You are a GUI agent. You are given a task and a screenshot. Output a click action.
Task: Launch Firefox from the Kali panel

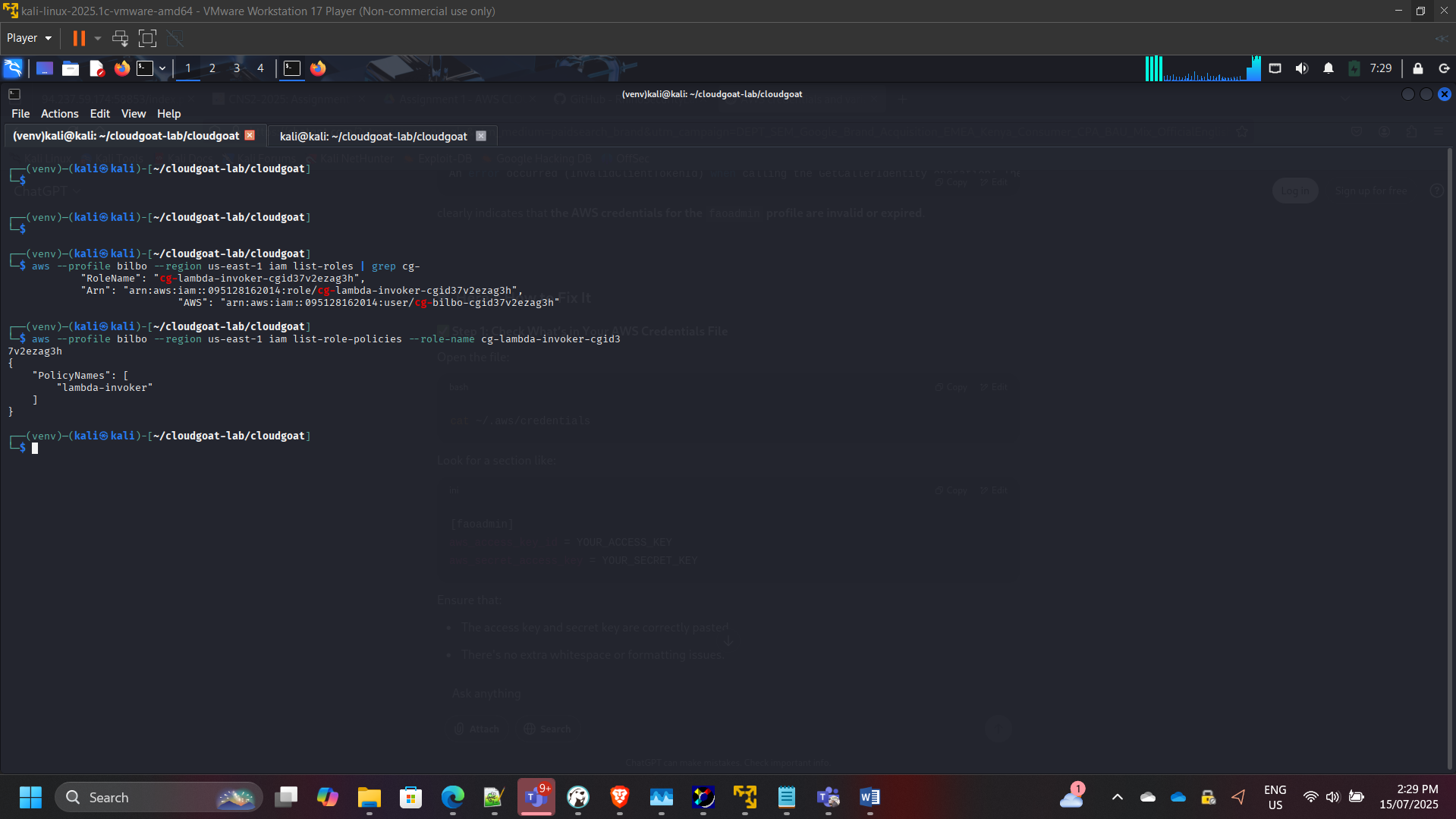(x=121, y=68)
